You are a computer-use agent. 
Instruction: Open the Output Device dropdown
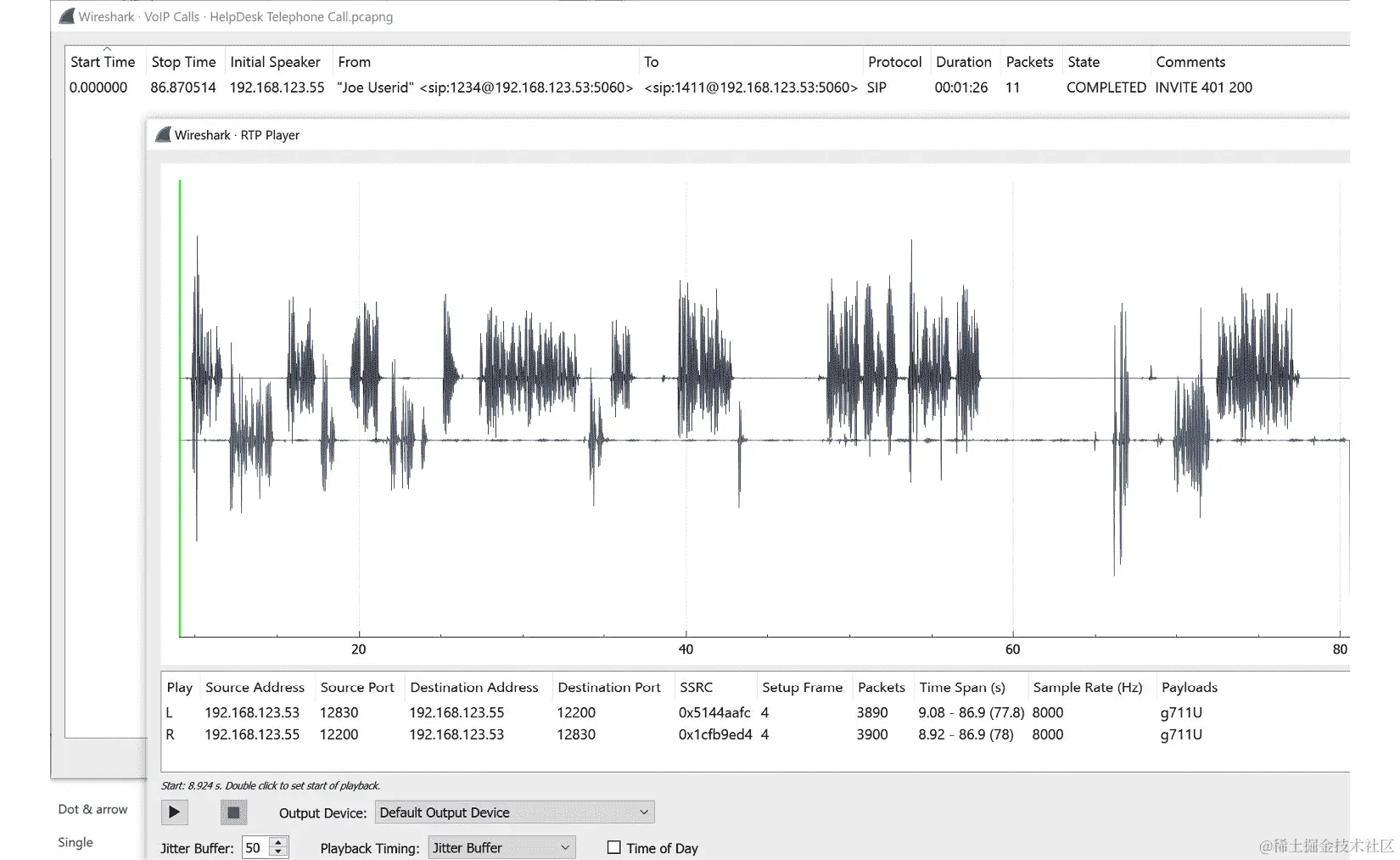click(514, 812)
